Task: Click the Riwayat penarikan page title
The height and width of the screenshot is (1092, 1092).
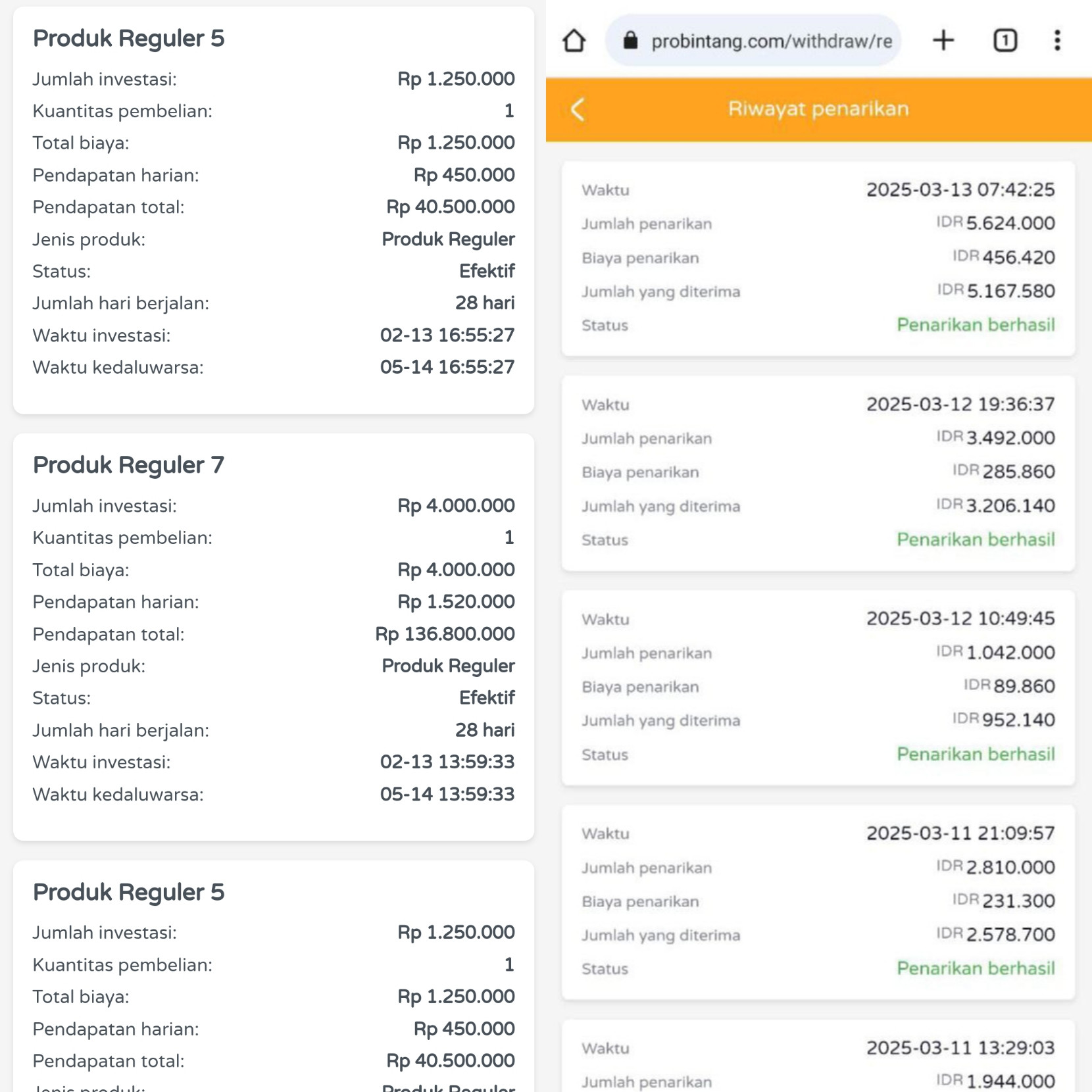Action: [x=818, y=109]
